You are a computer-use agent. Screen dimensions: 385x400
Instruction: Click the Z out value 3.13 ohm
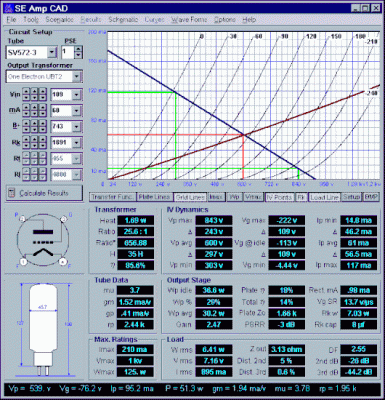click(x=287, y=349)
